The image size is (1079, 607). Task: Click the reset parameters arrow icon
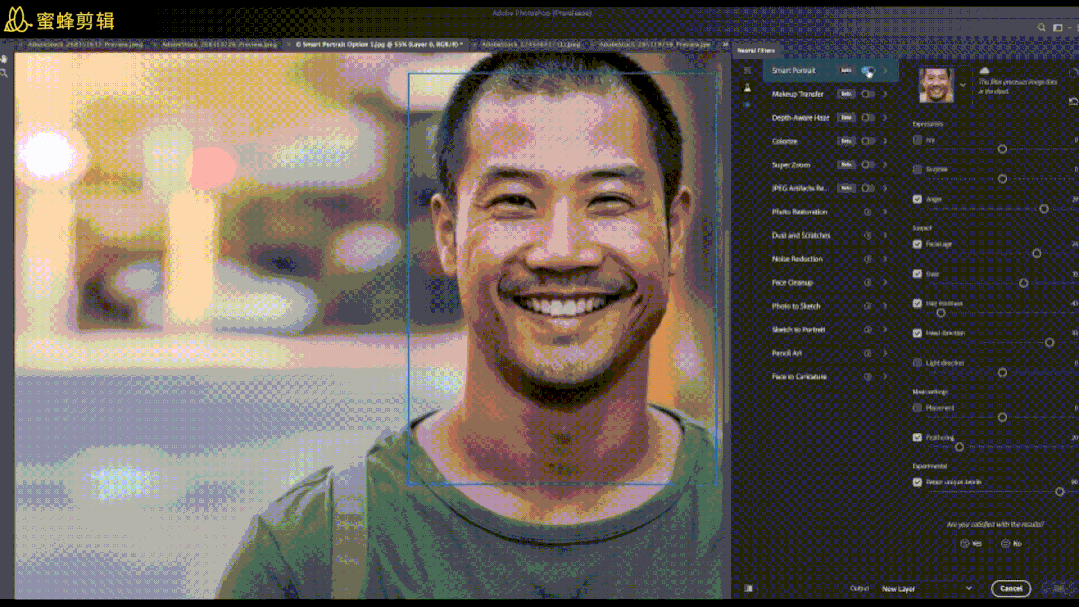[x=1073, y=101]
